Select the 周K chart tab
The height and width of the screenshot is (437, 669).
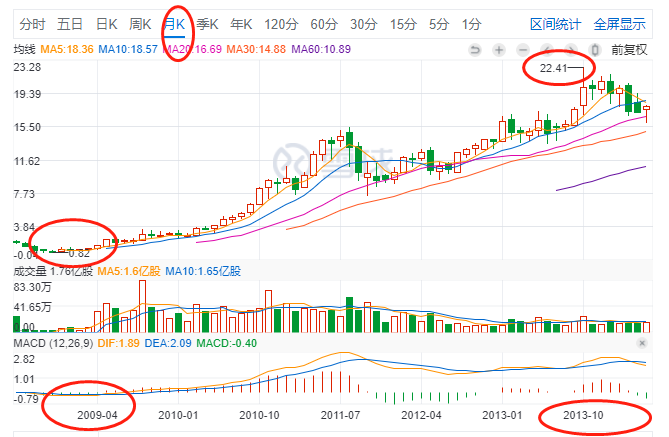(141, 23)
